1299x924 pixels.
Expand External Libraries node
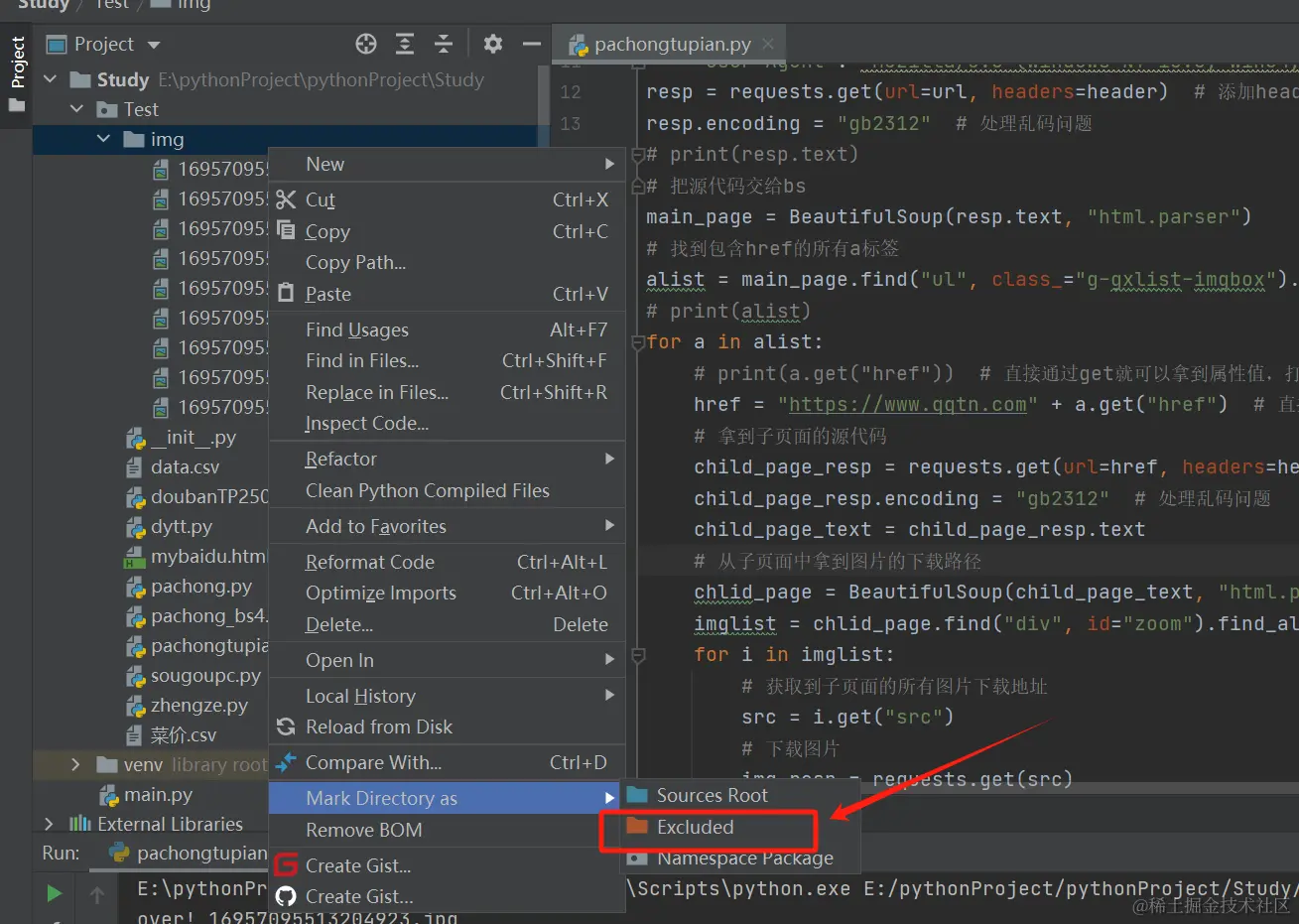pos(49,824)
